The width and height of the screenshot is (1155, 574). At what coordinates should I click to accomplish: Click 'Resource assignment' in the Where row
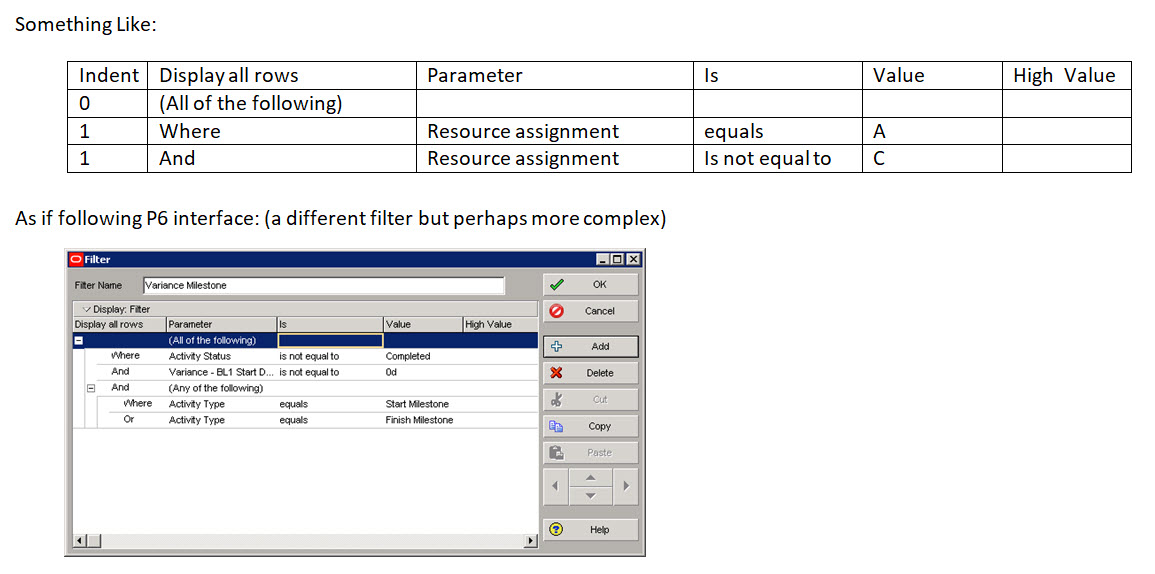[523, 132]
